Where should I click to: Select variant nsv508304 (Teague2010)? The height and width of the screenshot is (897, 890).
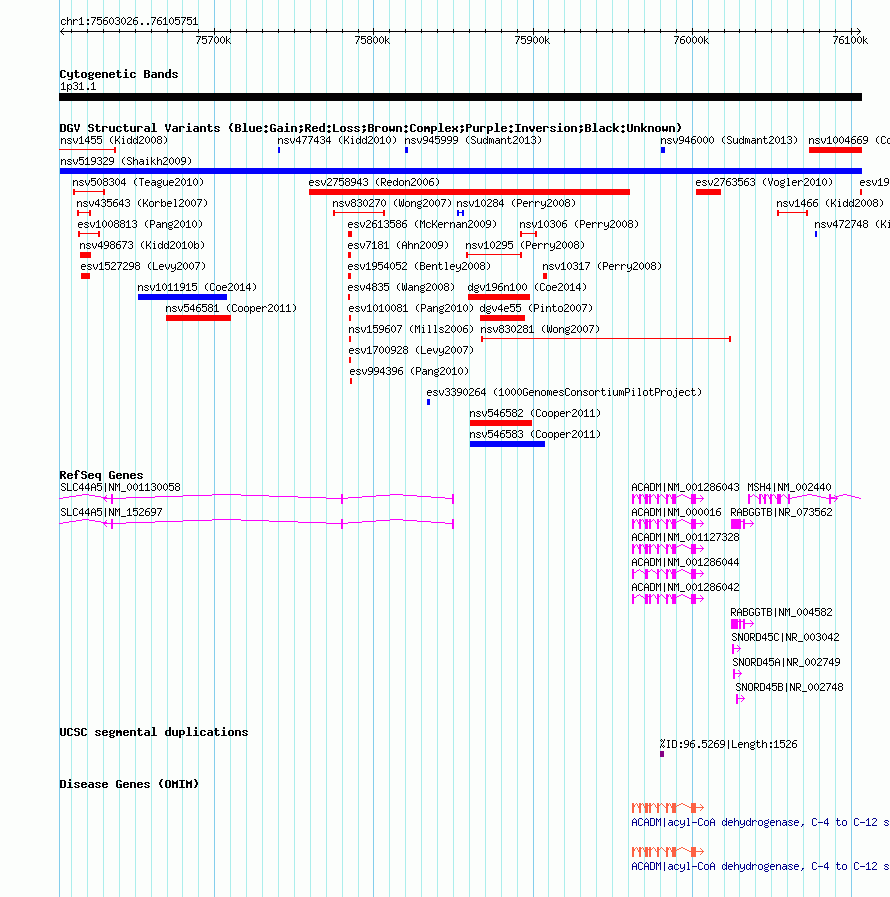point(138,182)
